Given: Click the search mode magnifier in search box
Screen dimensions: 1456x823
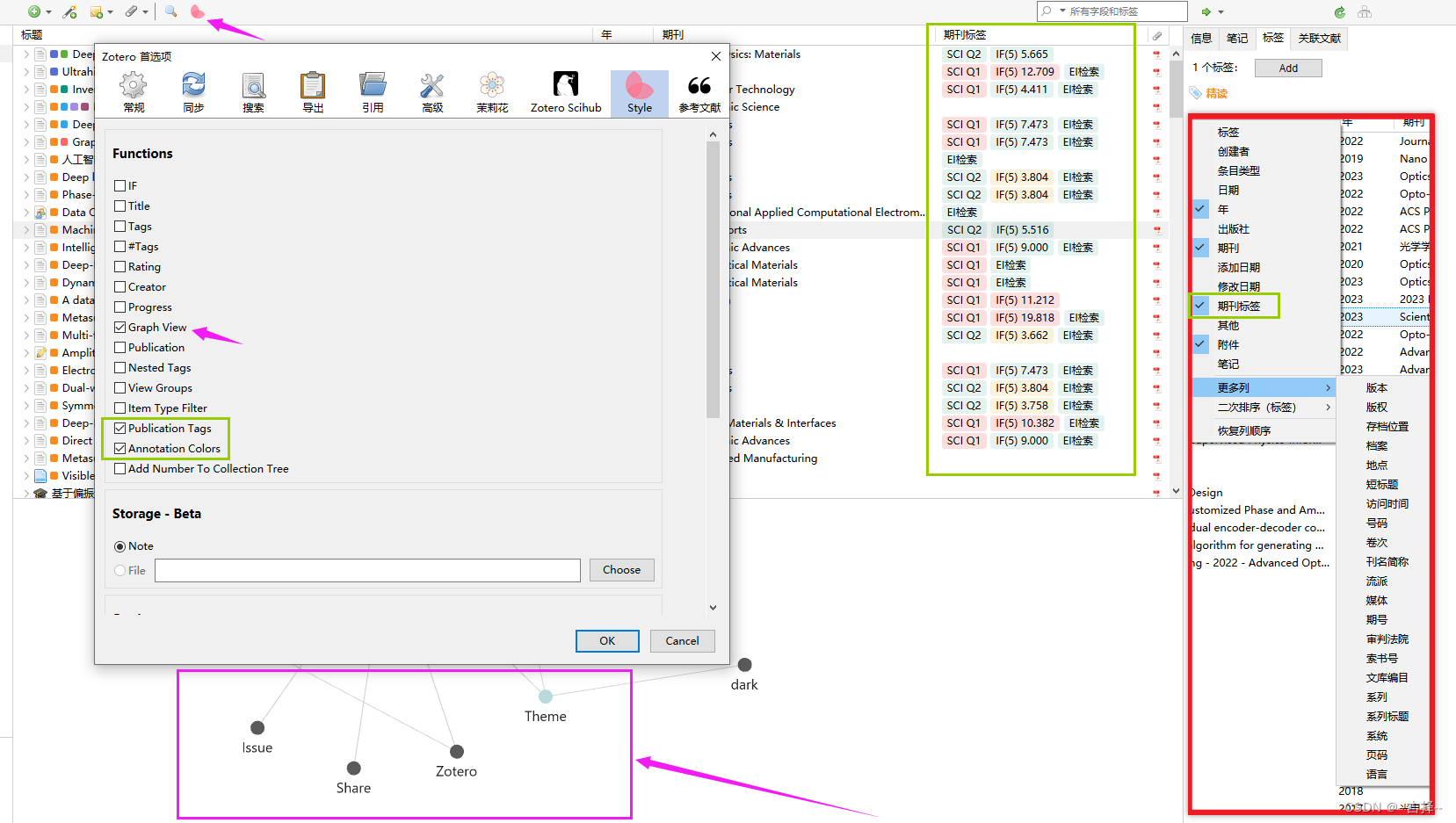Looking at the screenshot, I should pos(1047,11).
